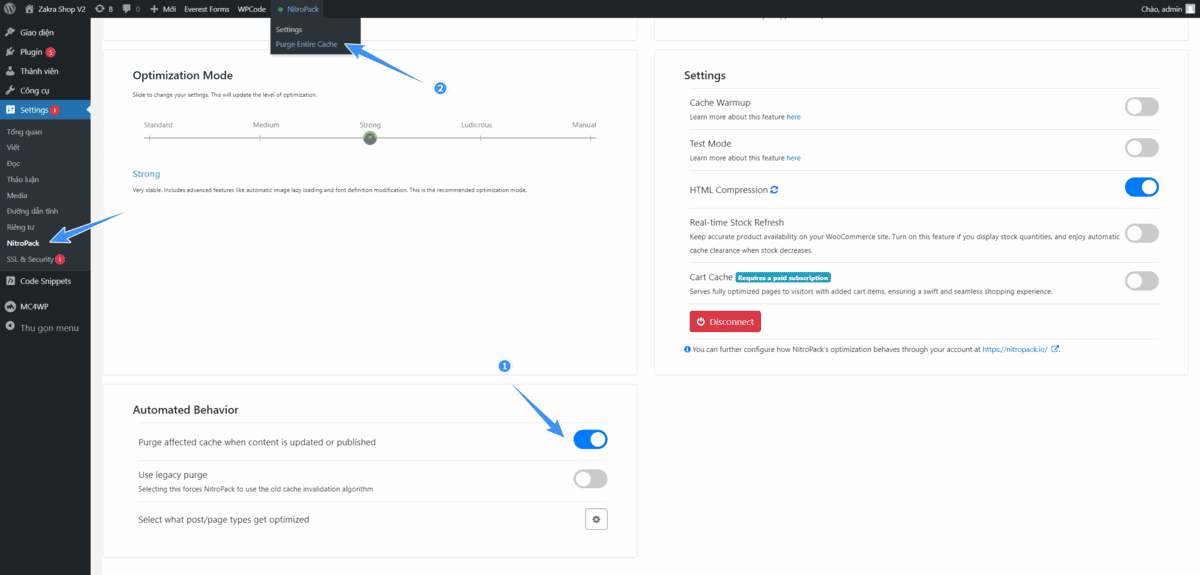Set optimization slider to Medium
The image size is (1200, 575).
coord(260,138)
